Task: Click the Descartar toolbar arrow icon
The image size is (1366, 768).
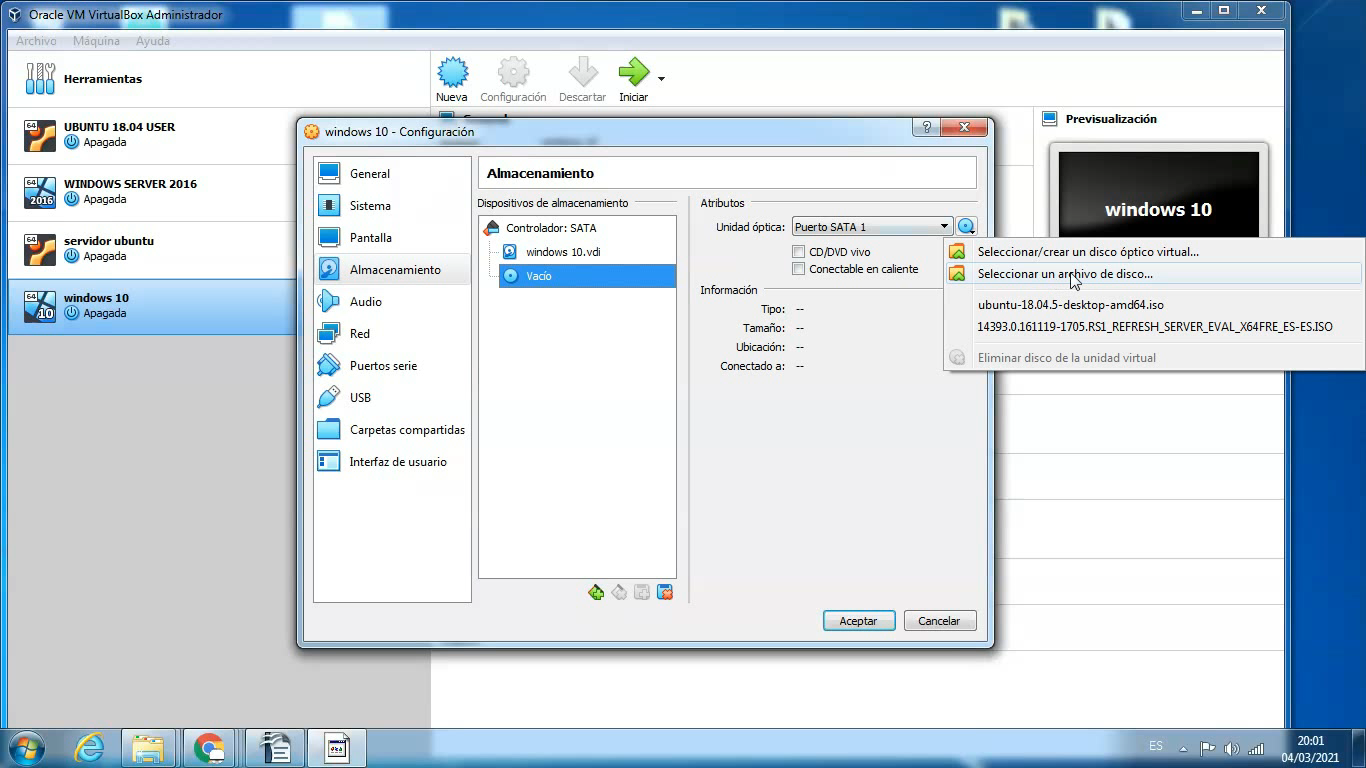Action: [582, 80]
